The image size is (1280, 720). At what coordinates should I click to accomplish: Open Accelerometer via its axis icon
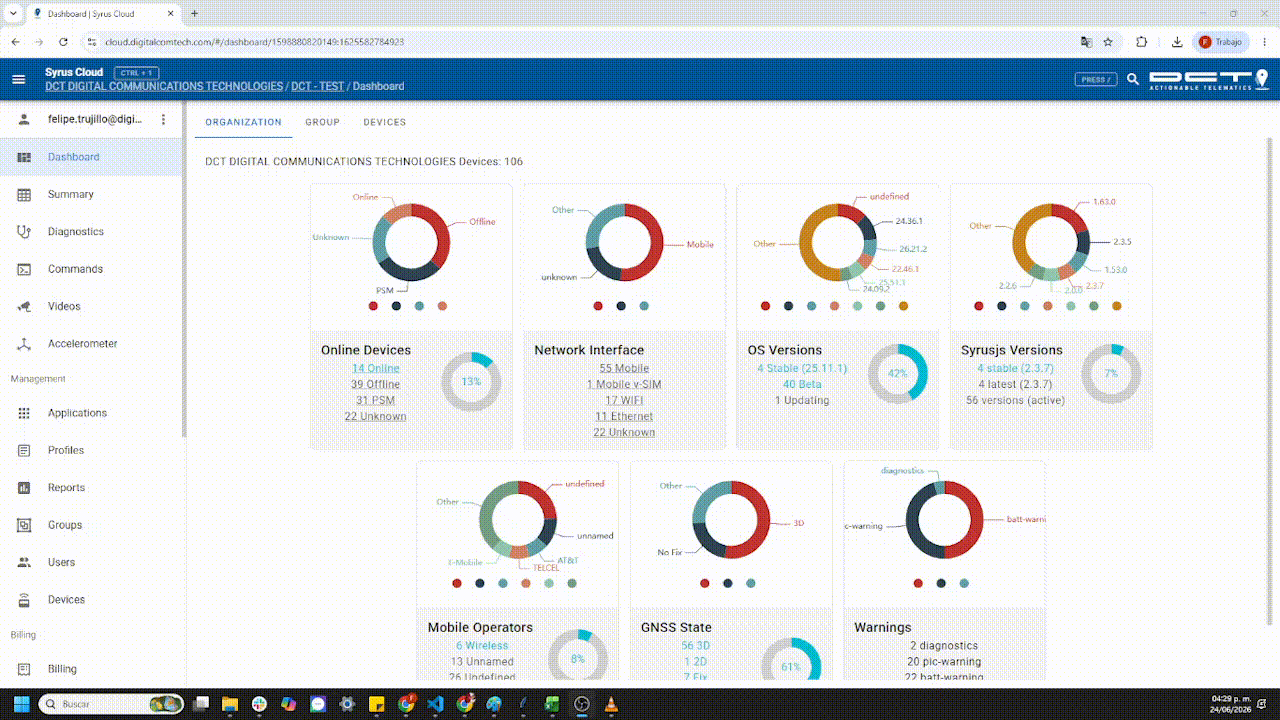coord(25,343)
